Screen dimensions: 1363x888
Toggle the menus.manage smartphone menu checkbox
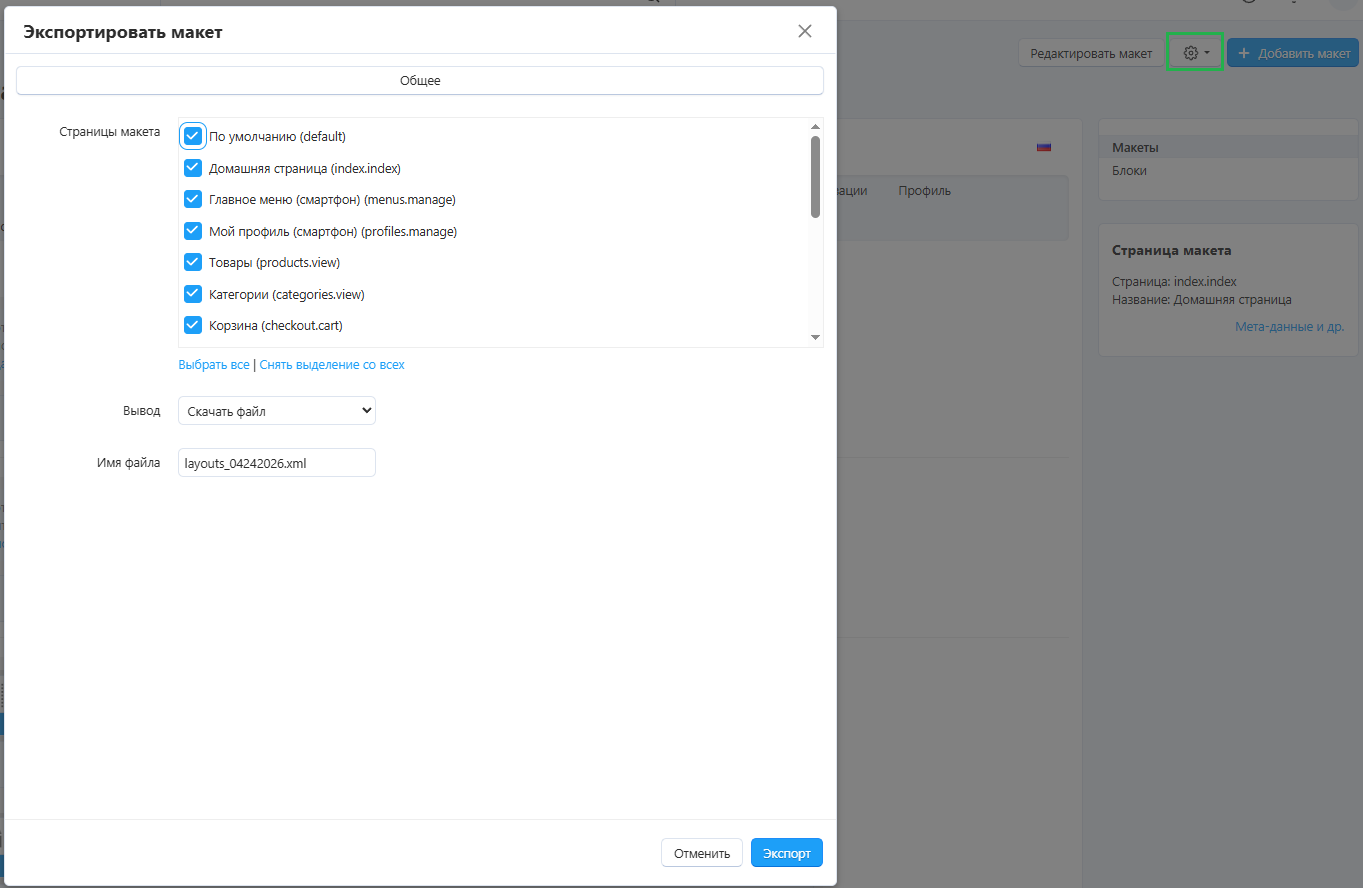[x=193, y=200]
